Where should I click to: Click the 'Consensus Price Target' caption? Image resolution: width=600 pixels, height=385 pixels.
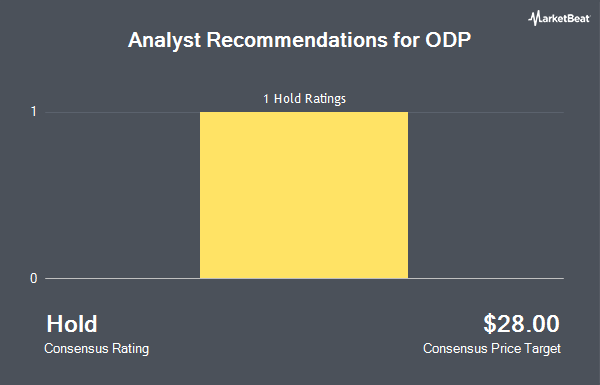492,349
